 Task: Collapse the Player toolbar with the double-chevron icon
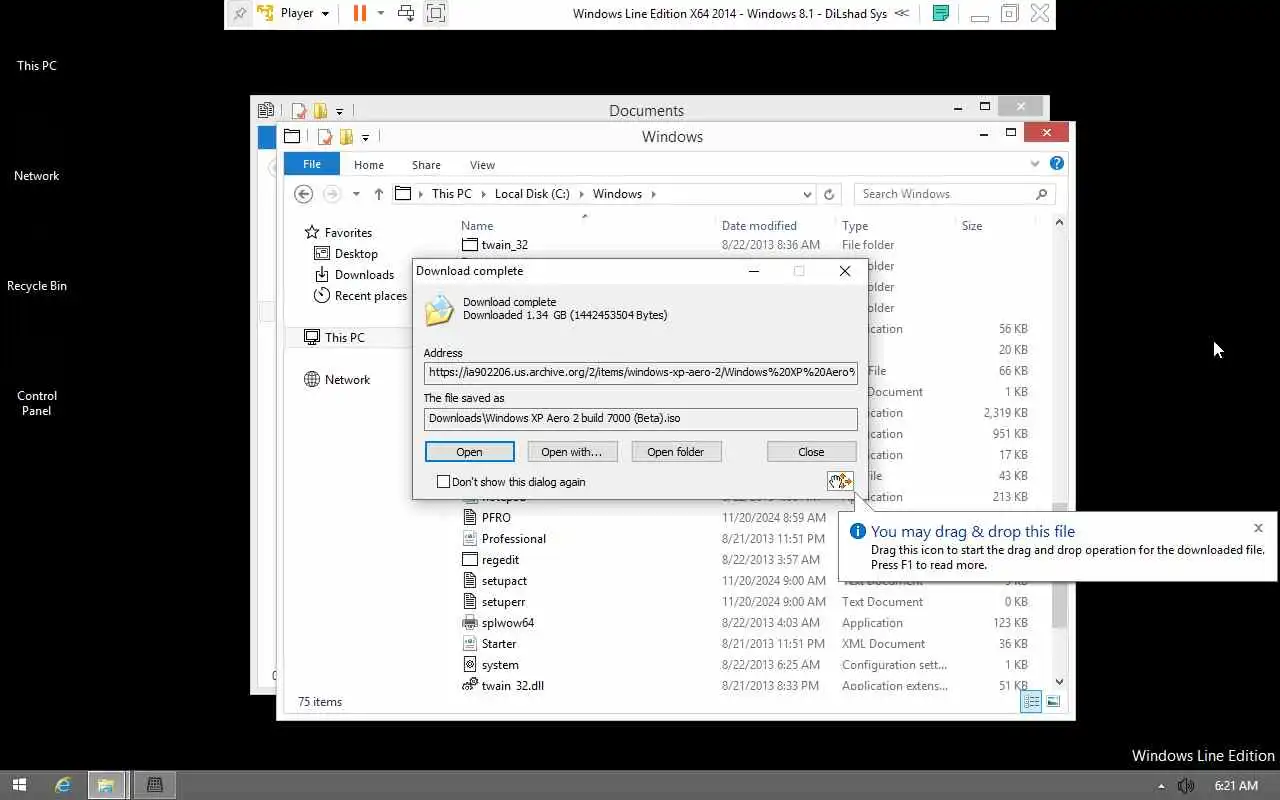[902, 13]
